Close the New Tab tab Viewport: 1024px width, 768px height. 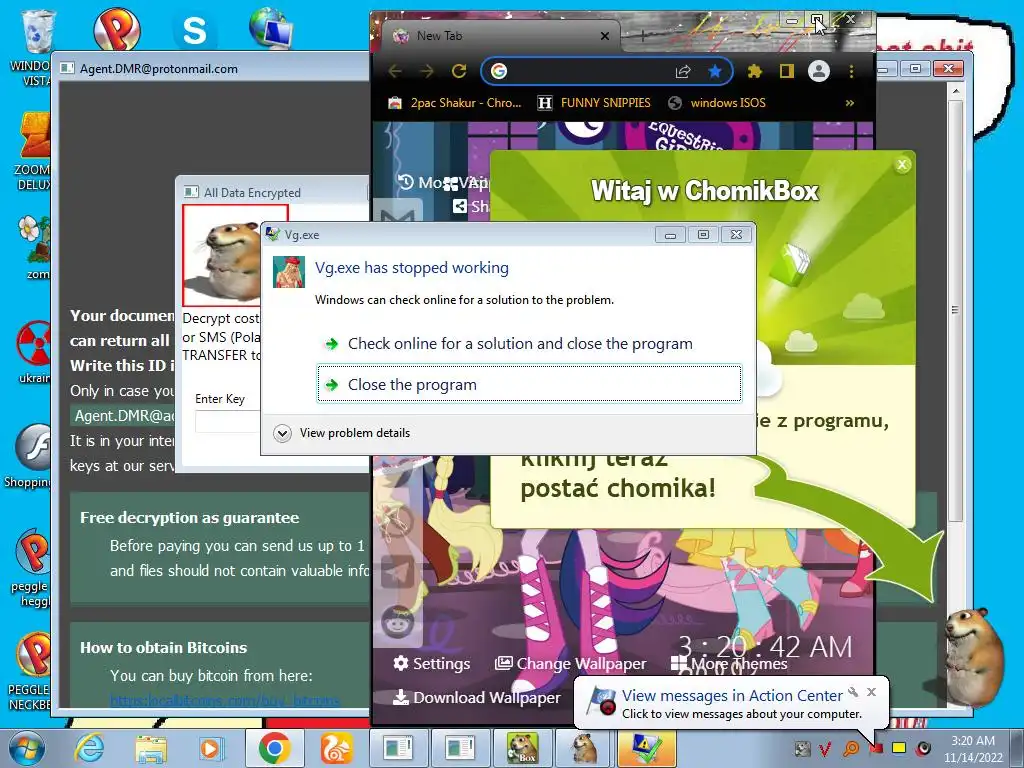coord(605,37)
